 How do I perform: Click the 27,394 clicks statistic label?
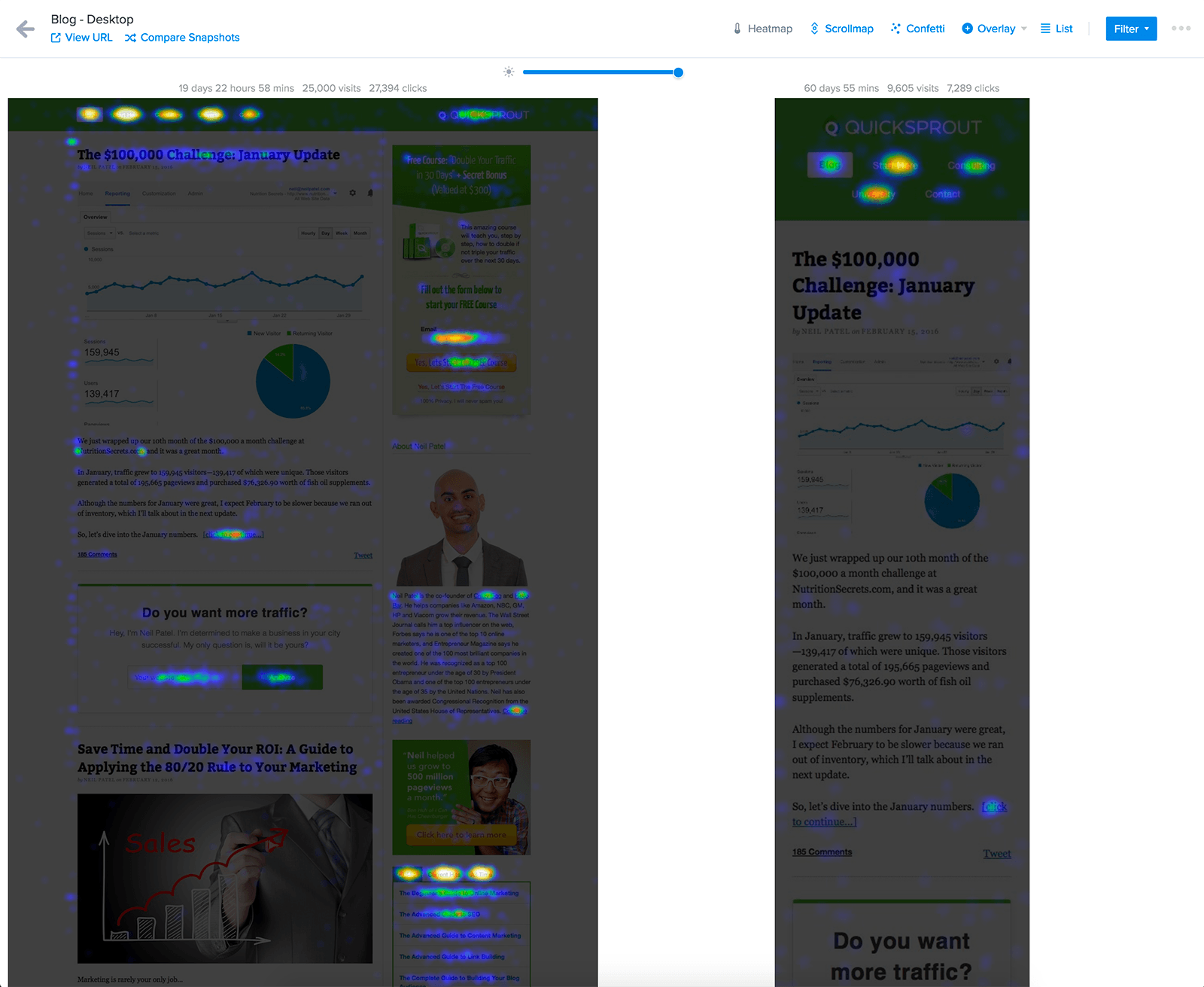pyautogui.click(x=398, y=87)
